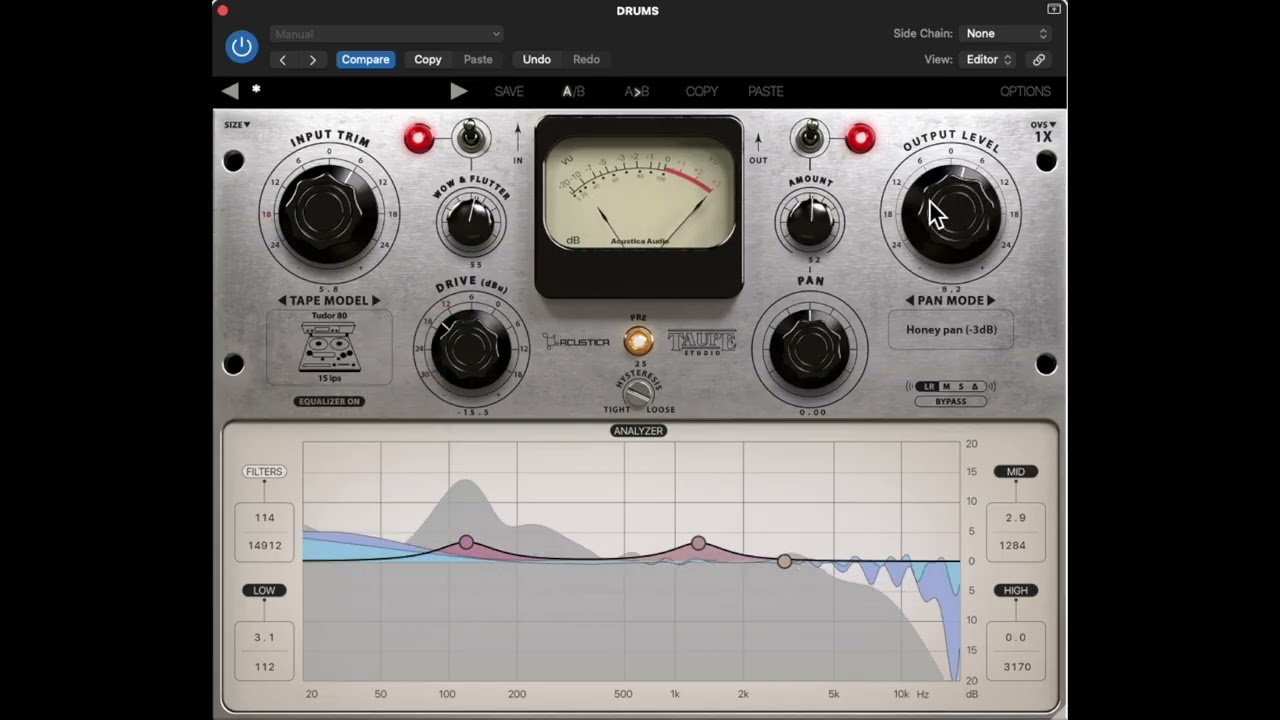Click the Copy button in the Logic header

pyautogui.click(x=428, y=60)
